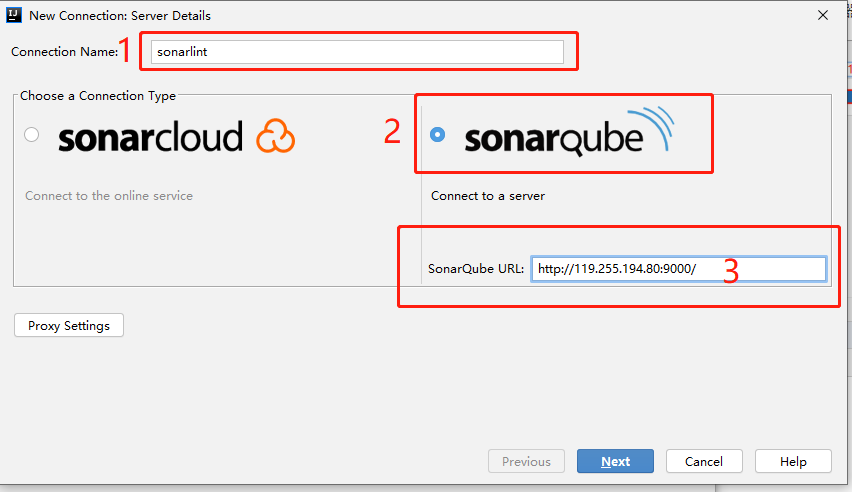Click the disabled Previous button
852x492 pixels.
(526, 461)
